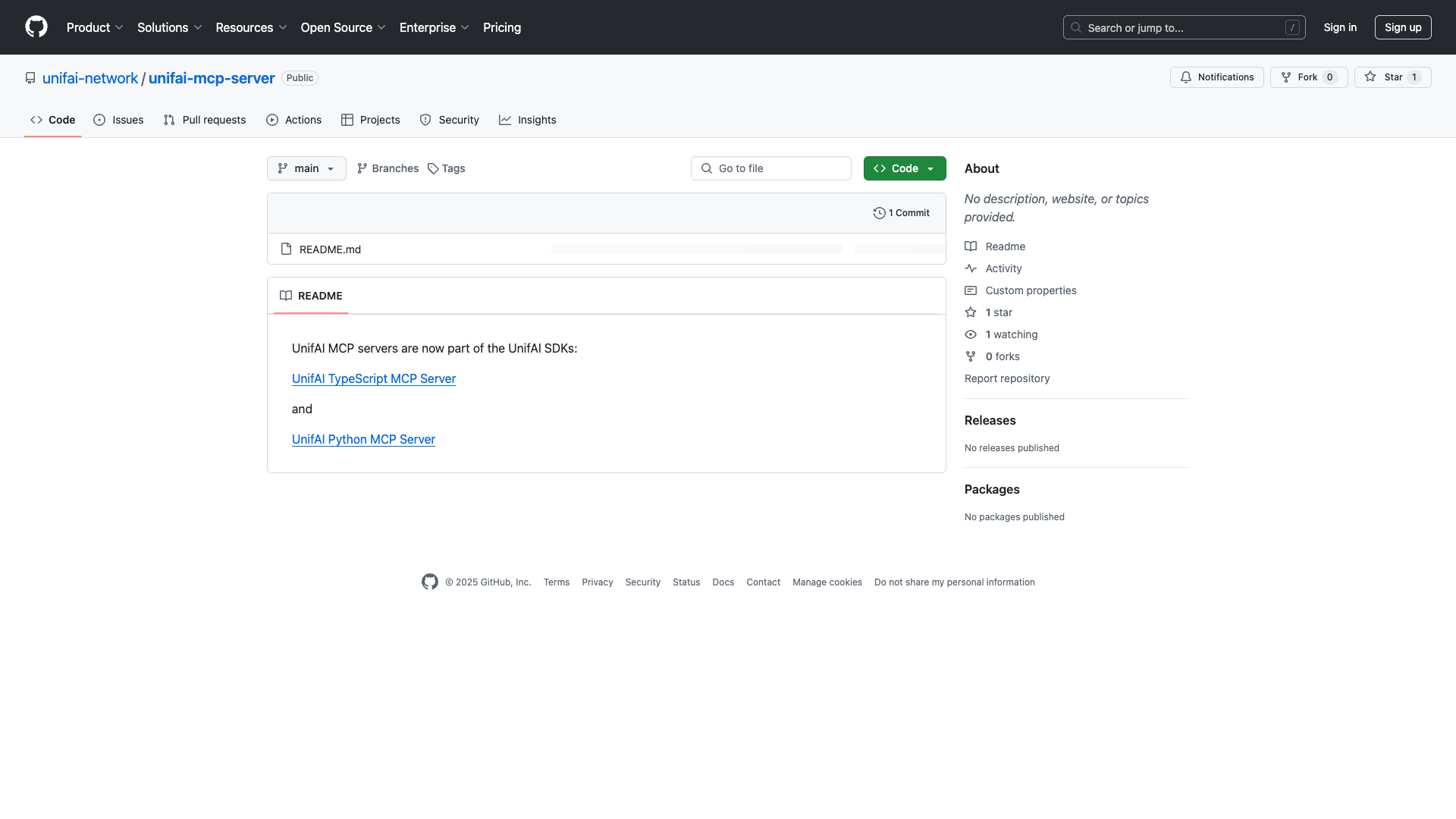Click the README.md file icon
1456x819 pixels.
coord(286,249)
